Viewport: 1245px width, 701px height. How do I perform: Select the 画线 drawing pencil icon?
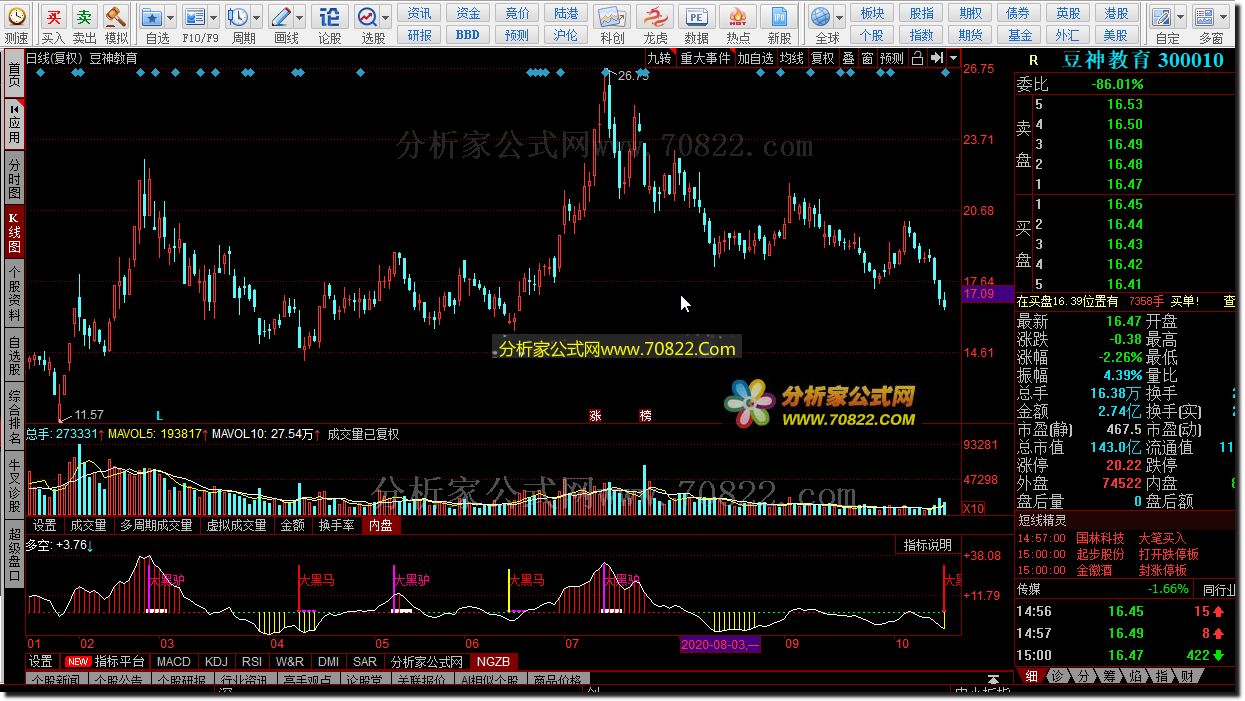tap(281, 17)
